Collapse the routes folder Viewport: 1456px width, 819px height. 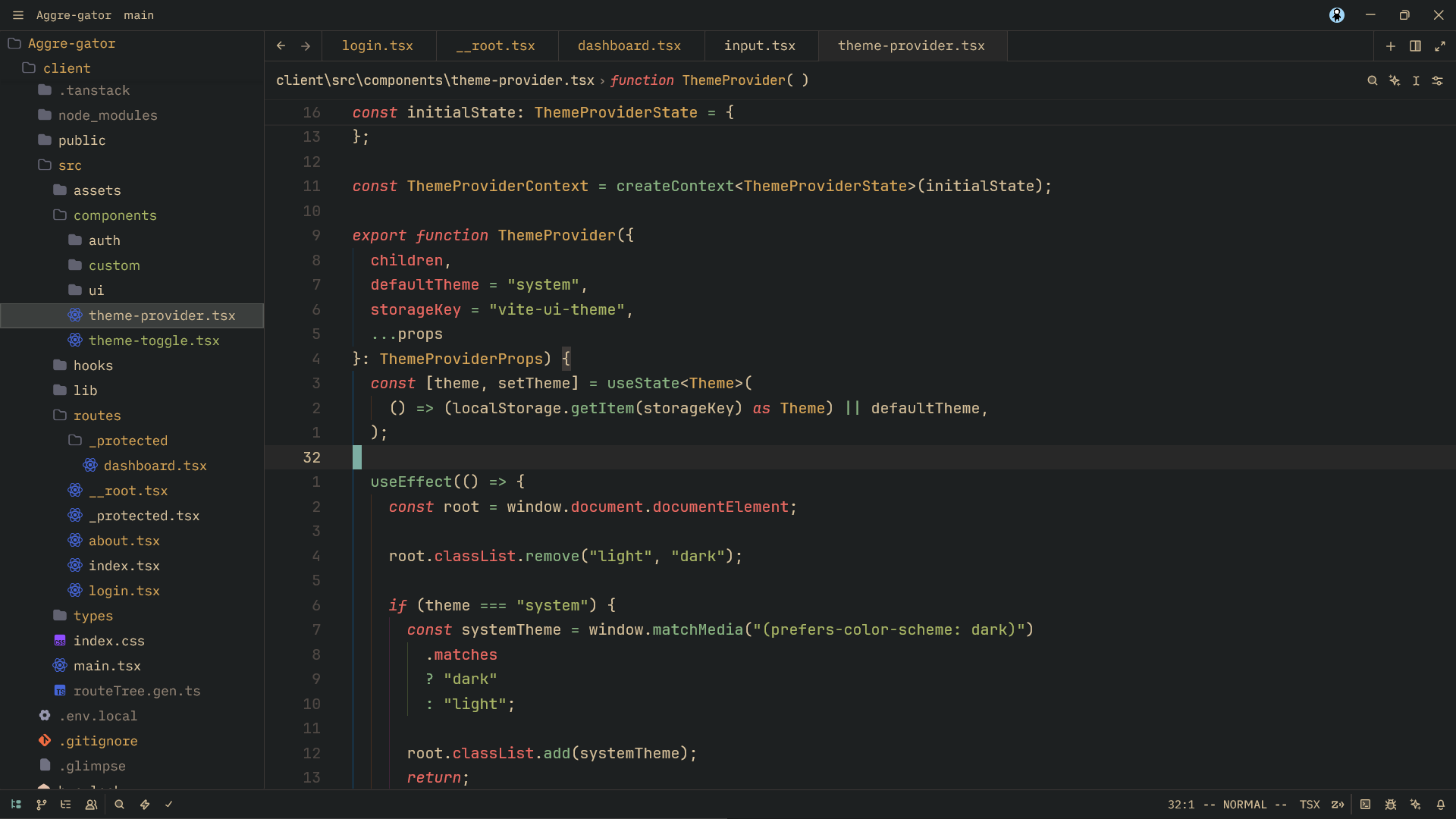pos(132,416)
